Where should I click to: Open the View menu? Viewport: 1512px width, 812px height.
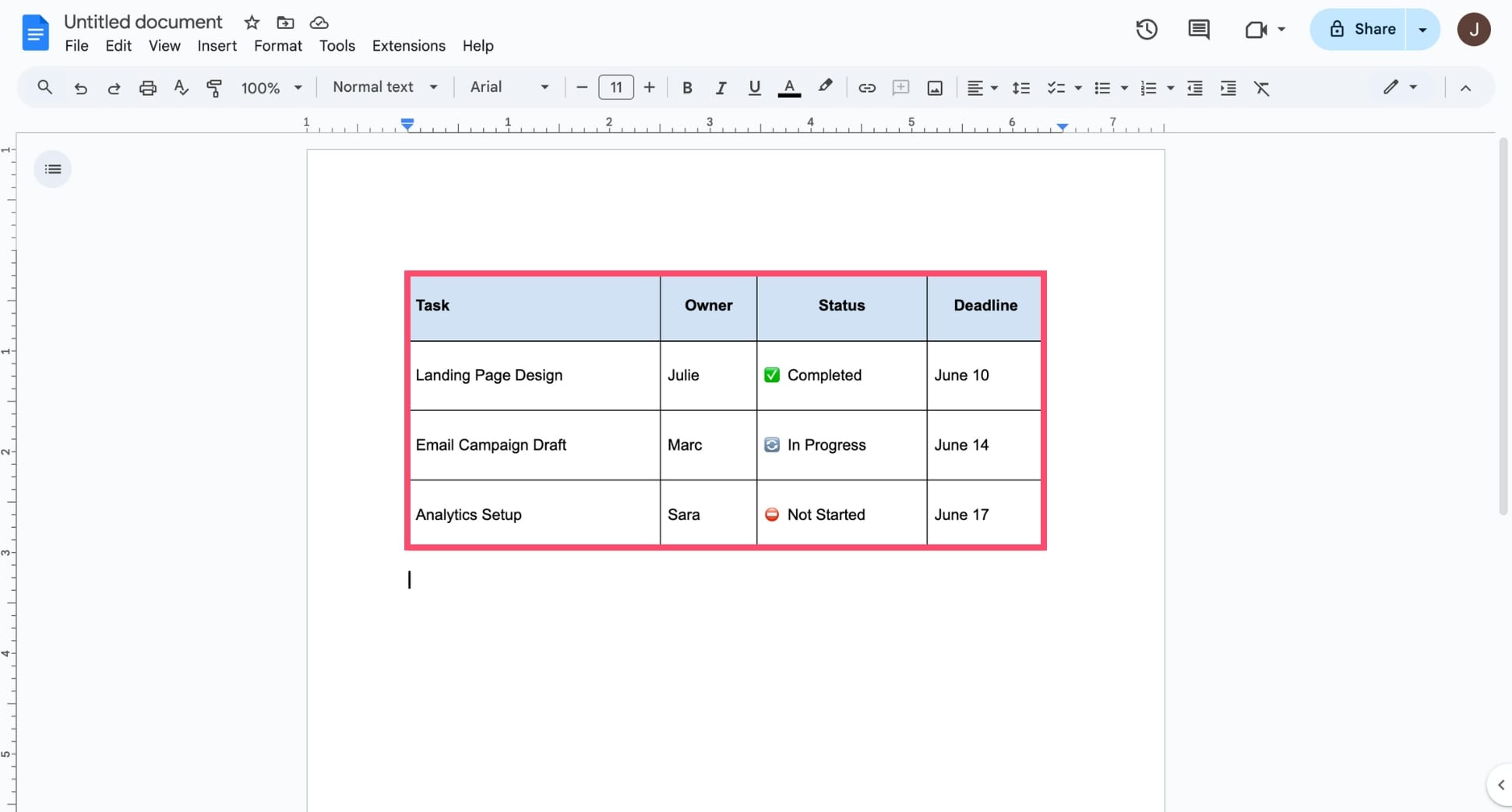click(164, 46)
